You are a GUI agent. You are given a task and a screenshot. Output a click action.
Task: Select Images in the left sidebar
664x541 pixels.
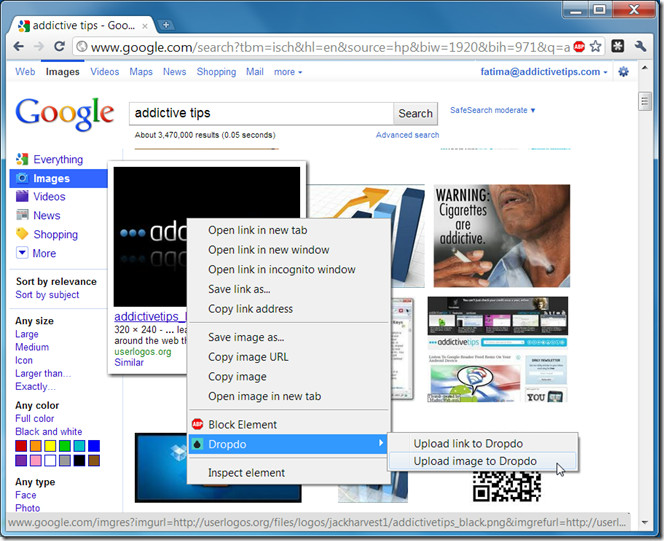coord(58,178)
